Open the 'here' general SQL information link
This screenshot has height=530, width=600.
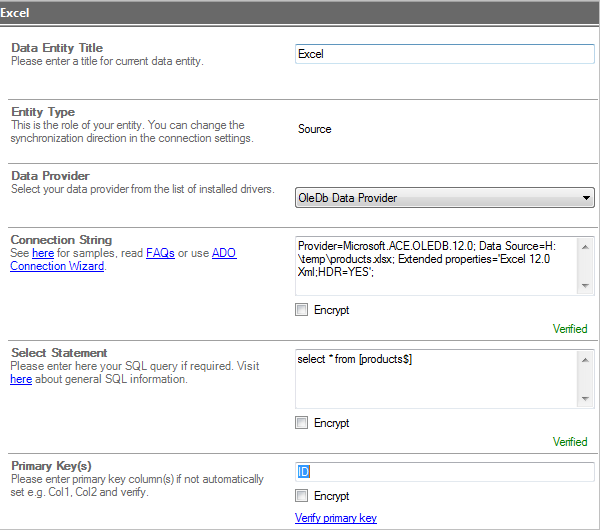(21, 380)
